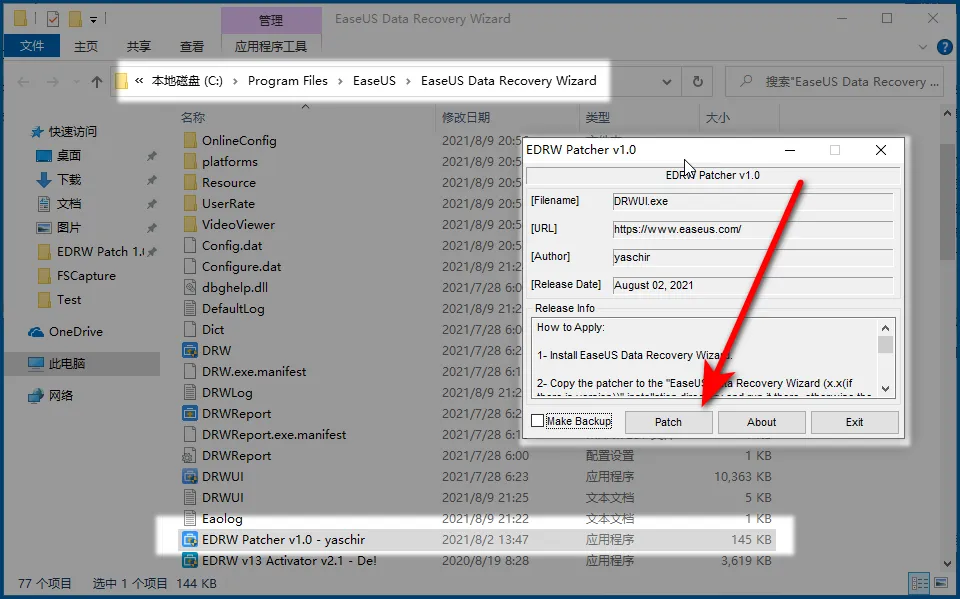Click the Release Date field
The width and height of the screenshot is (960, 599).
tap(752, 285)
